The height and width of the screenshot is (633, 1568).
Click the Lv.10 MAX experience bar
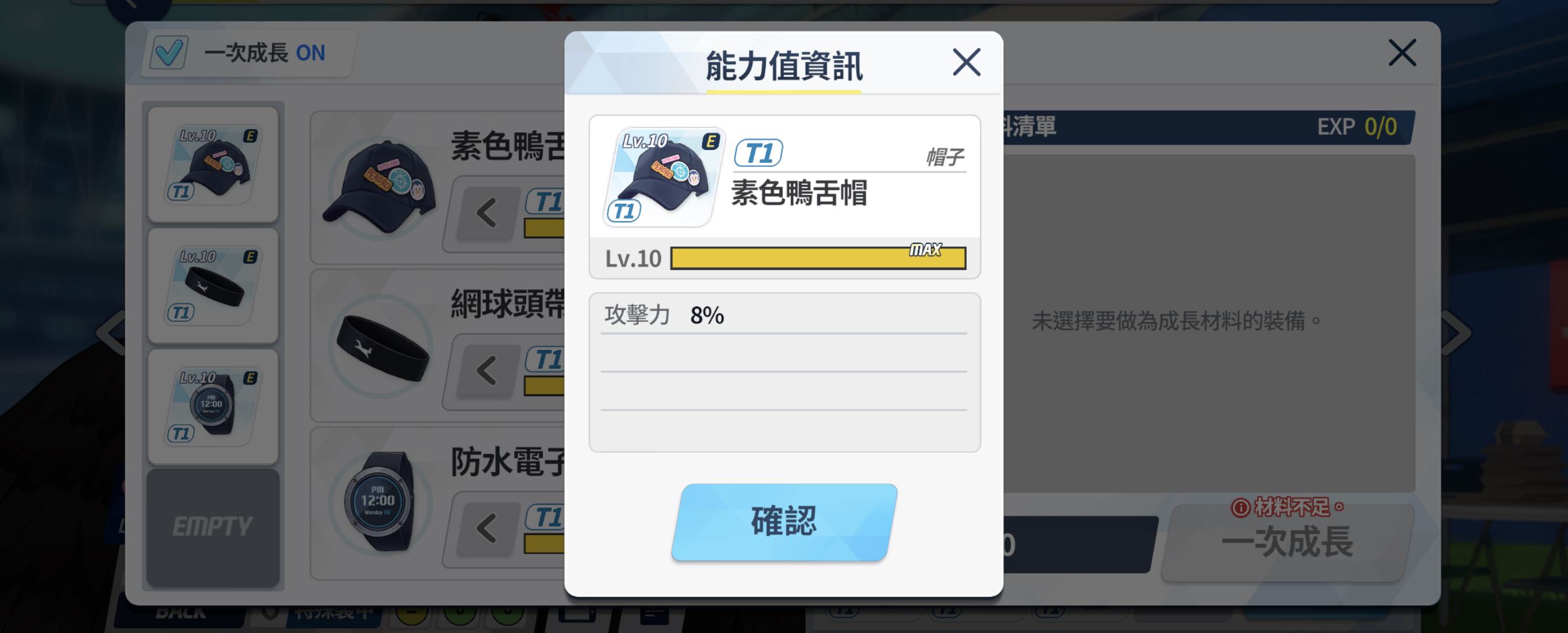click(x=818, y=258)
